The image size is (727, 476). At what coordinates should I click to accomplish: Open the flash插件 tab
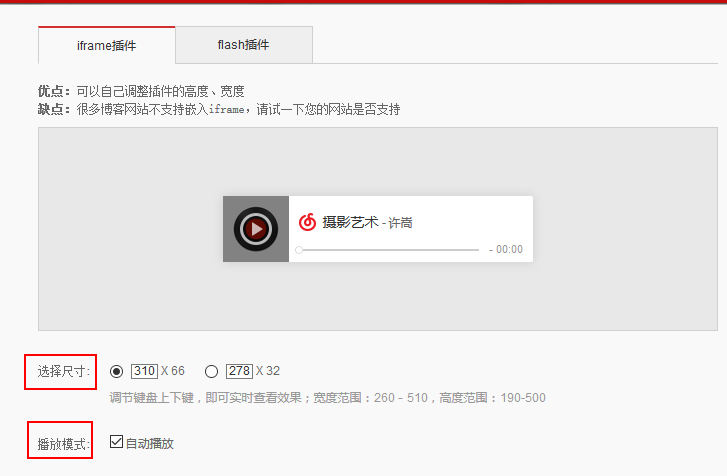coord(244,44)
